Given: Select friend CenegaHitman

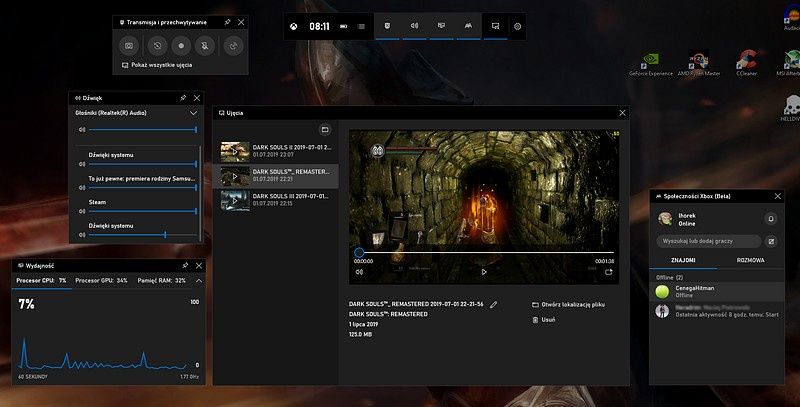Looking at the screenshot, I should point(717,291).
